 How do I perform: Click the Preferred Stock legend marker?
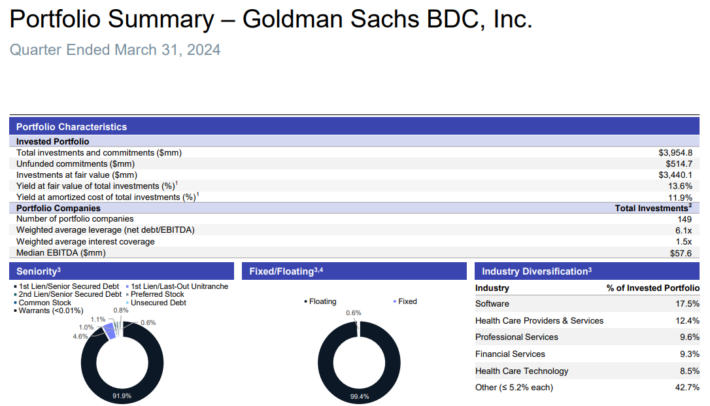point(128,295)
